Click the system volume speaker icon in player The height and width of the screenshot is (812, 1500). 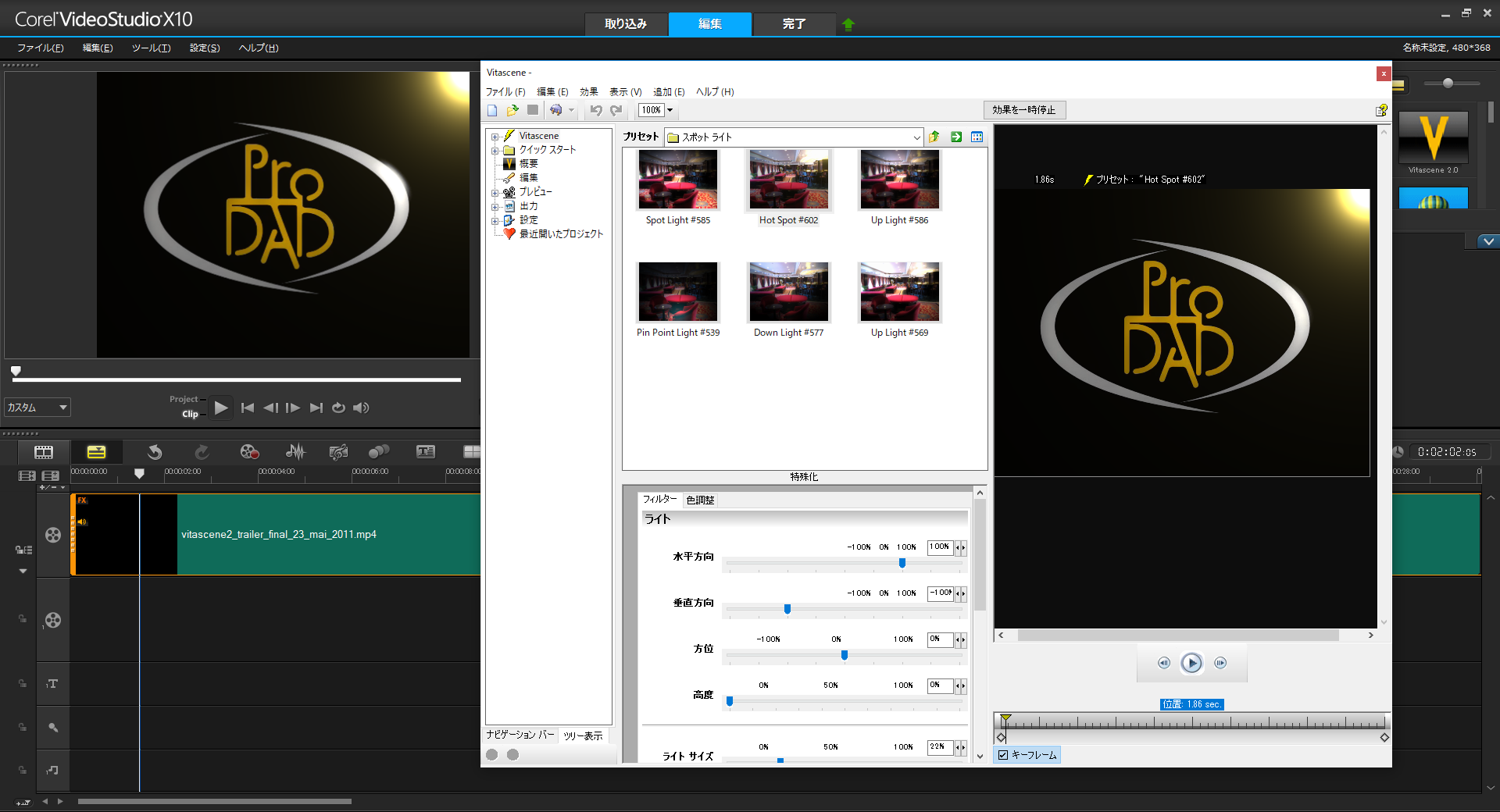tap(361, 408)
